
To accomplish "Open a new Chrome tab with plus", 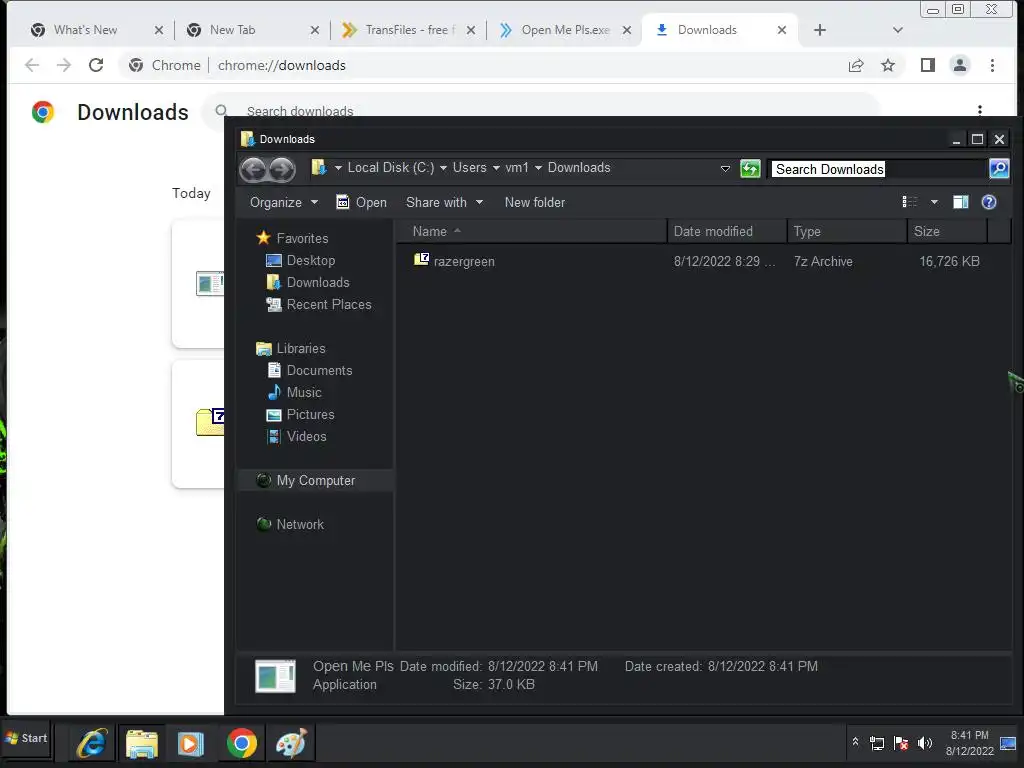I will click(x=820, y=30).
